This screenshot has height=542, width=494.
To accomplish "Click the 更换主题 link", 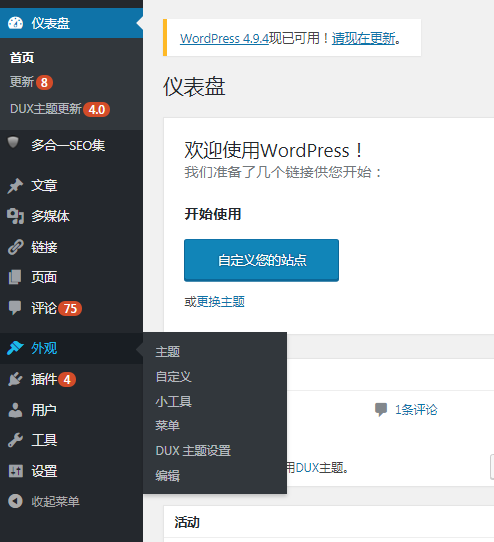I will (221, 302).
